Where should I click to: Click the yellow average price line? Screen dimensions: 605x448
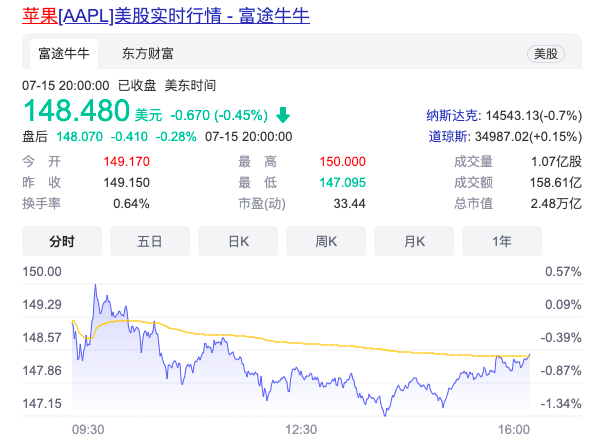(x=300, y=337)
